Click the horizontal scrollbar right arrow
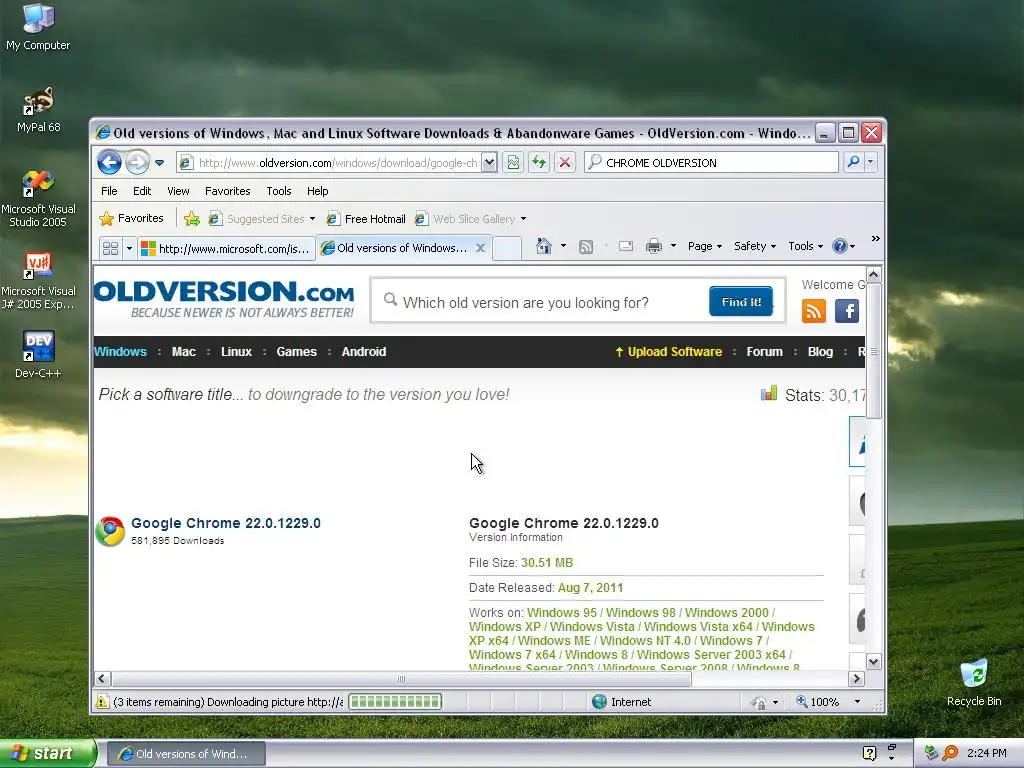This screenshot has width=1024, height=768. coord(856,679)
